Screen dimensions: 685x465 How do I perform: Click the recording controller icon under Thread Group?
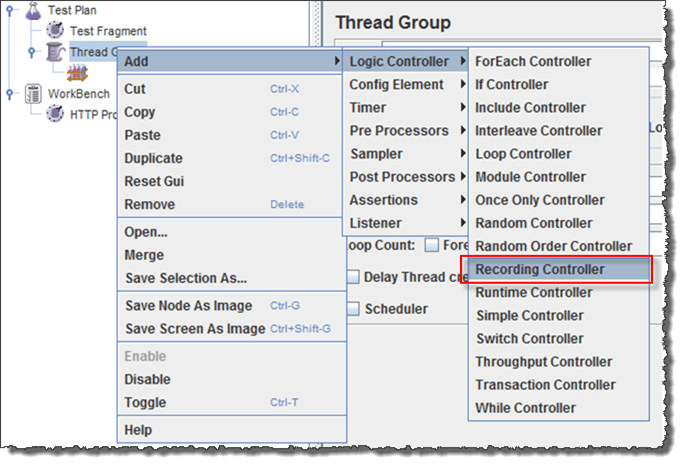(76, 72)
